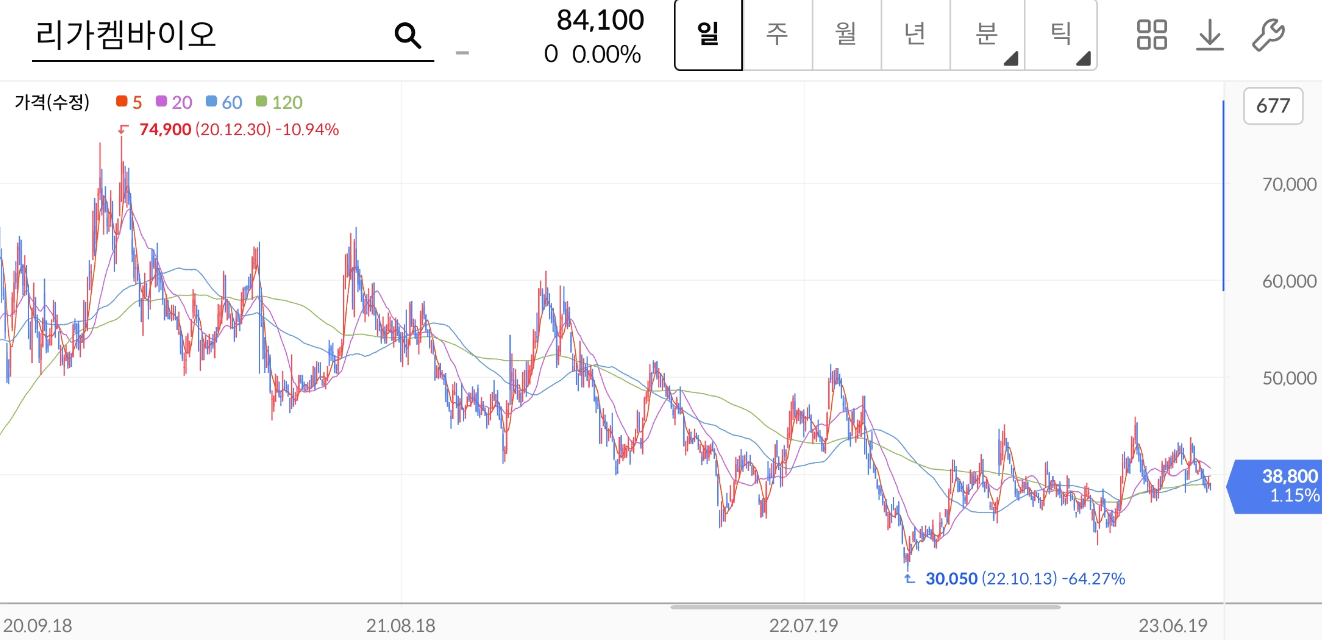Click the 22.07.19 date axis label
This screenshot has width=1322, height=640.
(803, 626)
